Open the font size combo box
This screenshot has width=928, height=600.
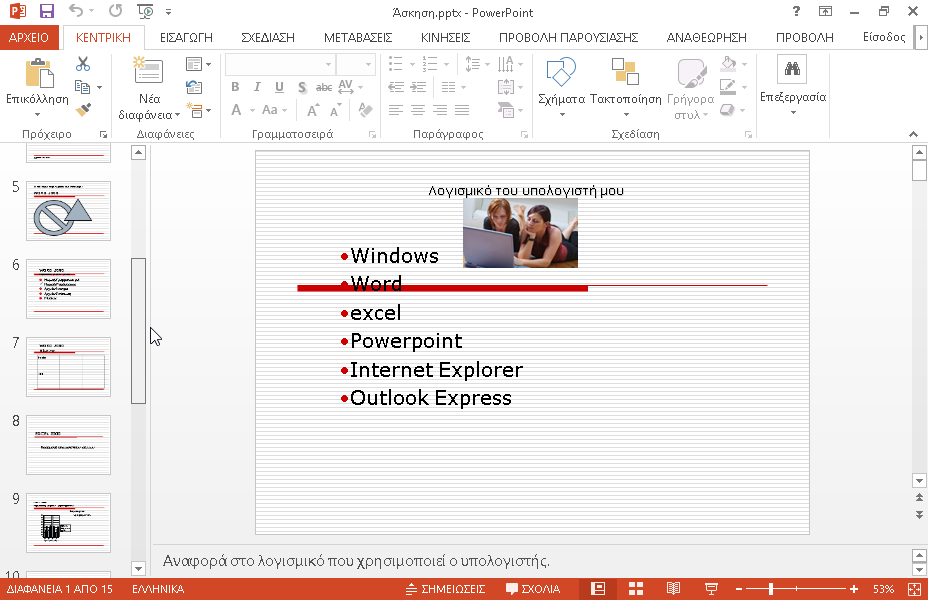[356, 64]
